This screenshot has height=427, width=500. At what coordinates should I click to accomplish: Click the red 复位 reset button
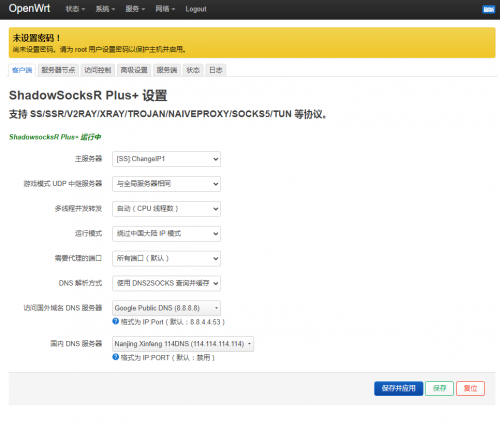(470, 388)
